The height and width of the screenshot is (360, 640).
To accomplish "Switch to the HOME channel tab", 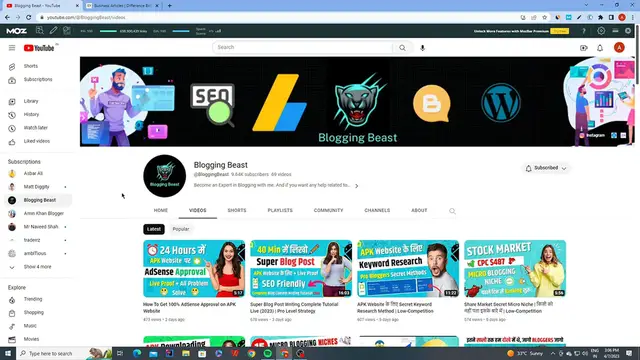I will 161,211.
